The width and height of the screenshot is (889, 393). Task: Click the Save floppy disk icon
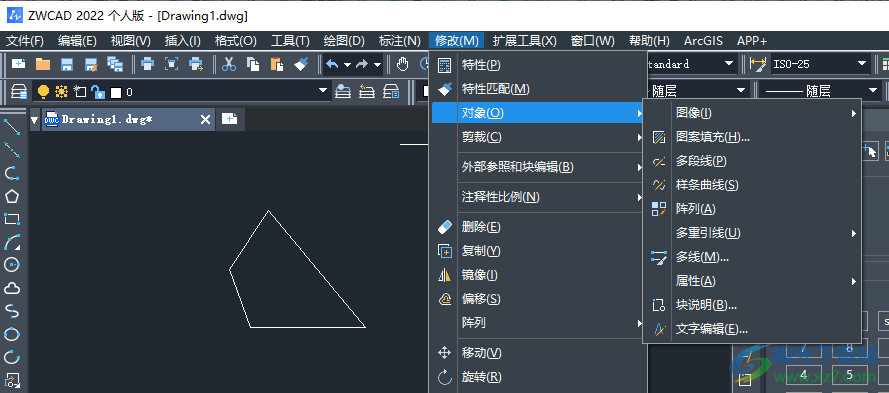pyautogui.click(x=67, y=64)
